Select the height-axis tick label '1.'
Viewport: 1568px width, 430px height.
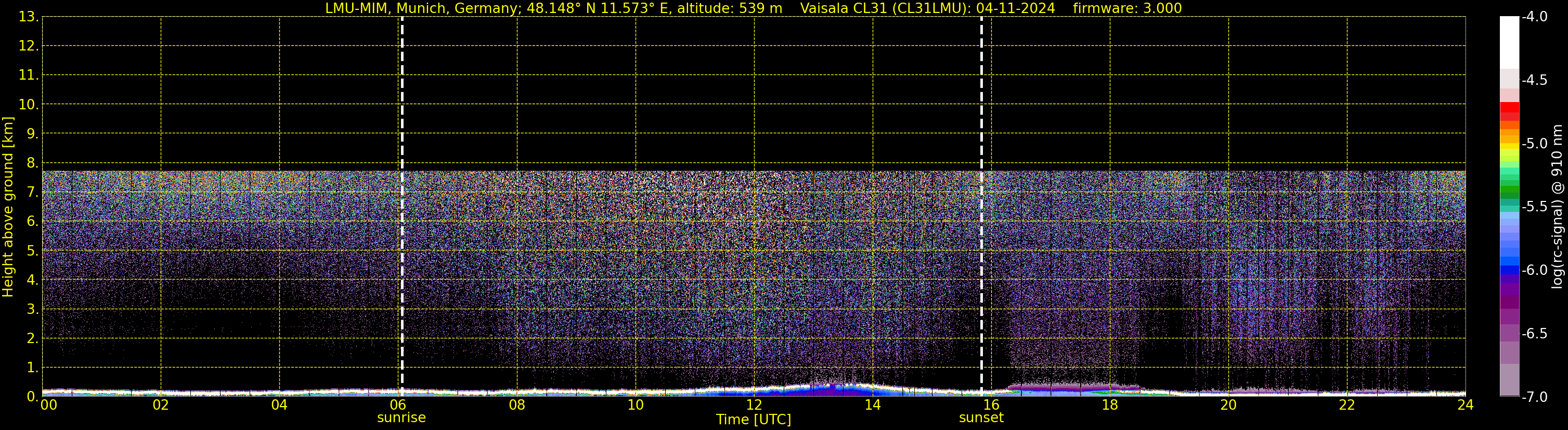point(32,367)
